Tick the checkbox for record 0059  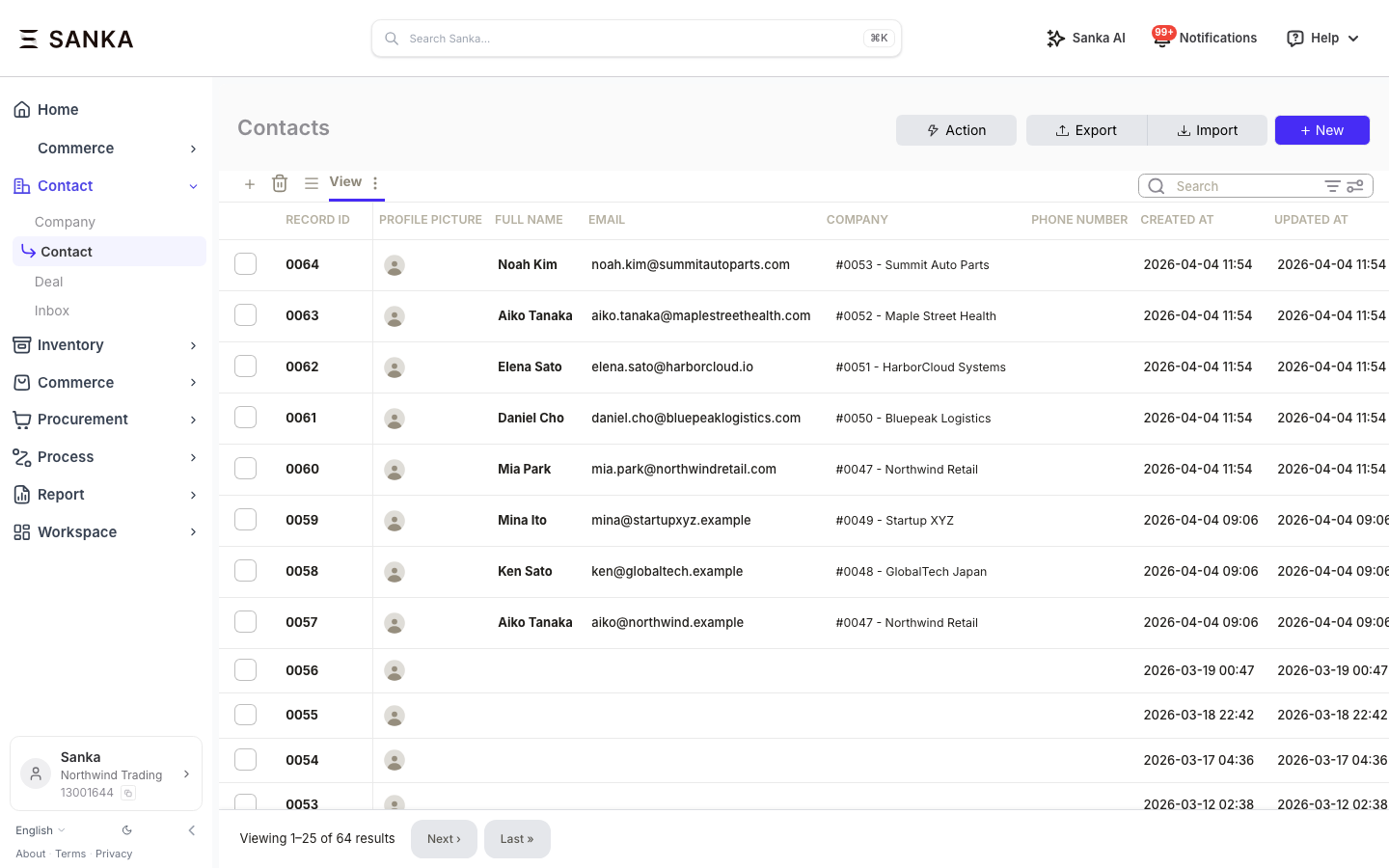coord(246,520)
